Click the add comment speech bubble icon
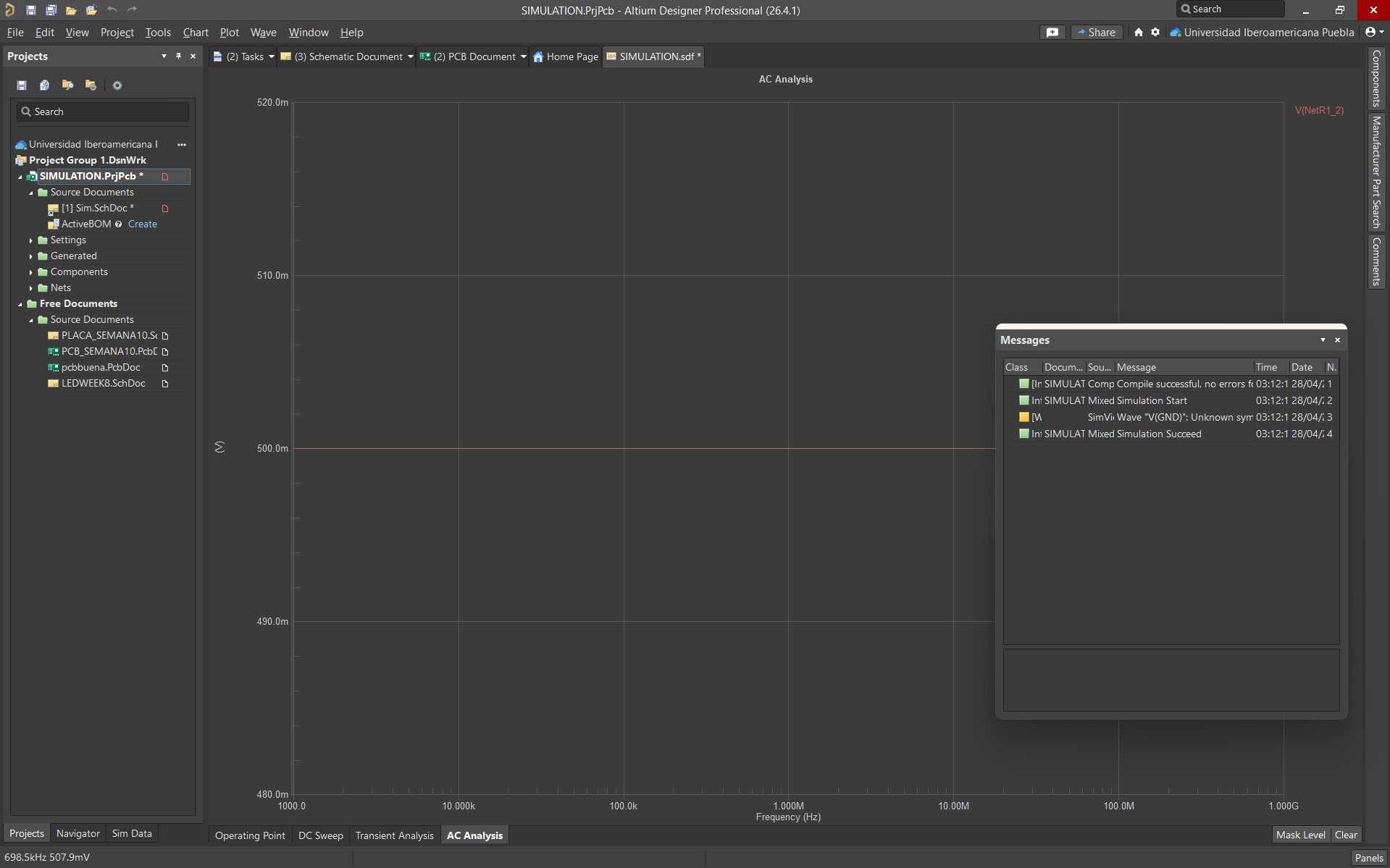1390x868 pixels. click(1052, 33)
